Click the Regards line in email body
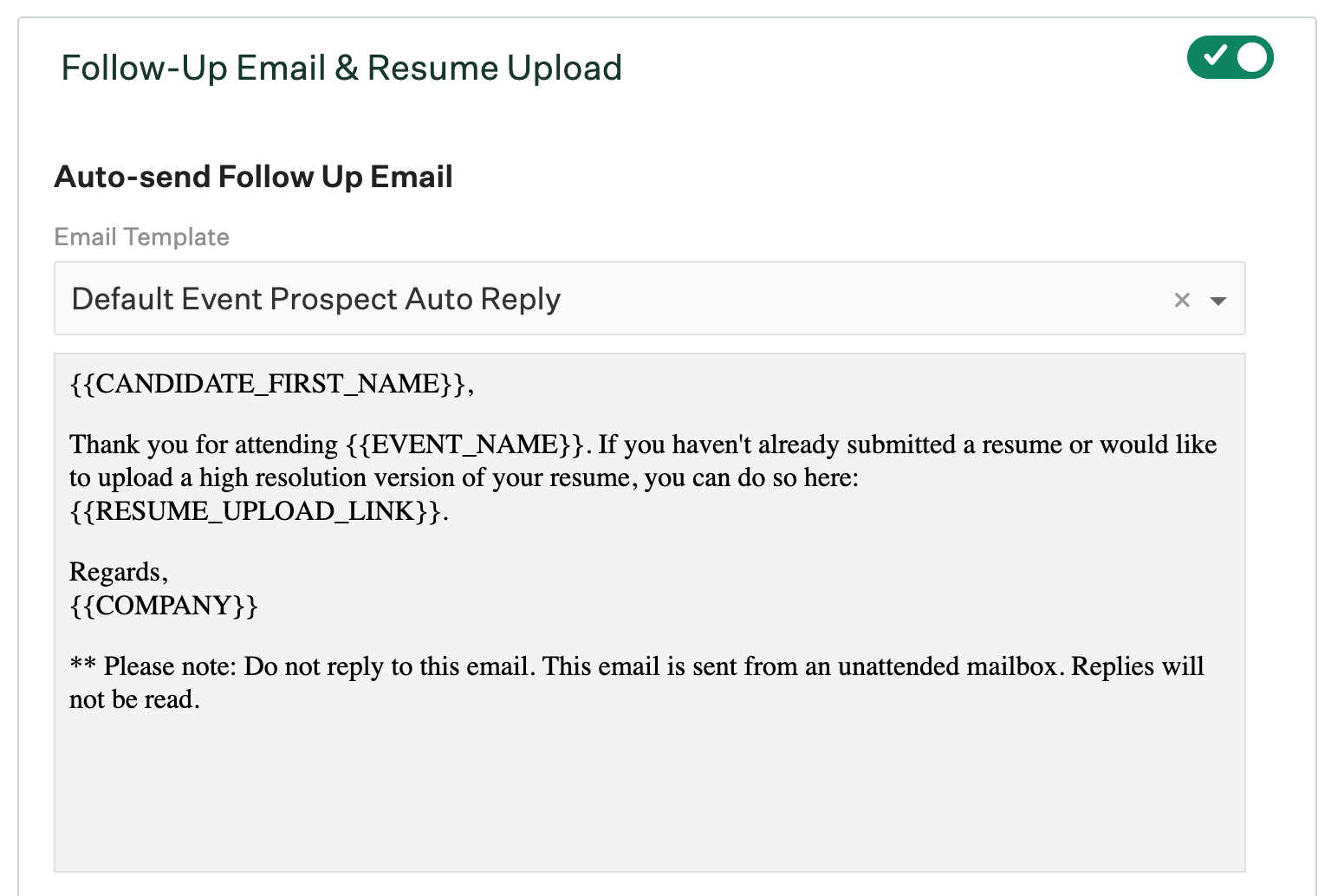This screenshot has width=1331, height=896. pyautogui.click(x=119, y=572)
